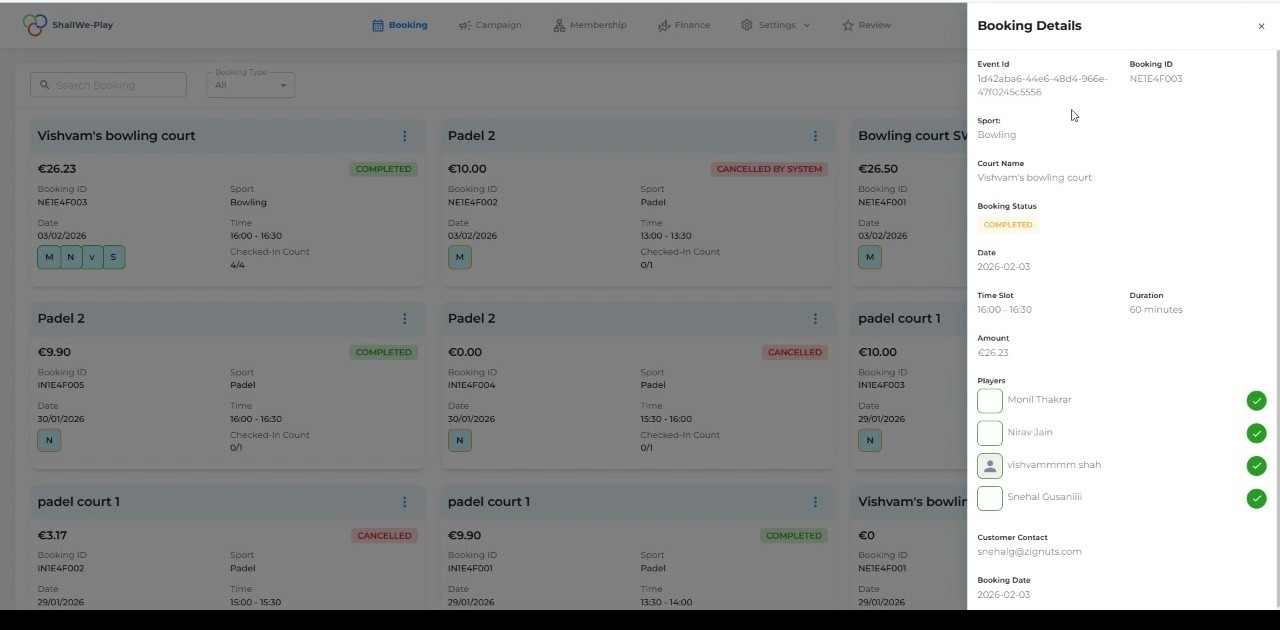The height and width of the screenshot is (630, 1280).
Task: Open options for padel court 1 €3.17 card
Action: click(404, 502)
